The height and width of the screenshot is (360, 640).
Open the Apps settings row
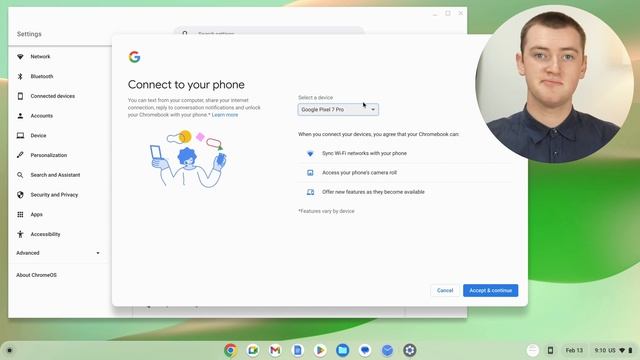pyautogui.click(x=36, y=215)
